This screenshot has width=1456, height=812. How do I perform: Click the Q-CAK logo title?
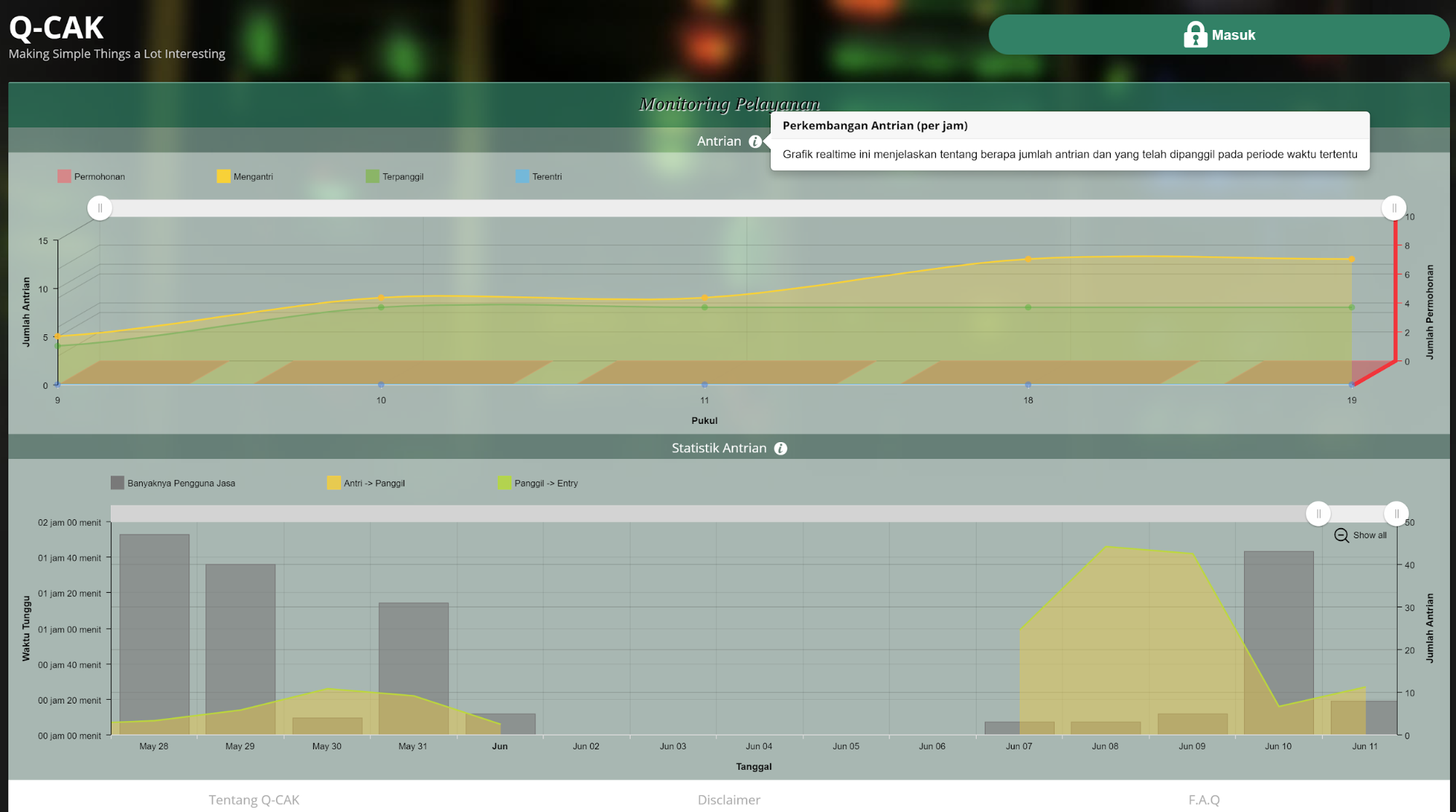pos(56,28)
